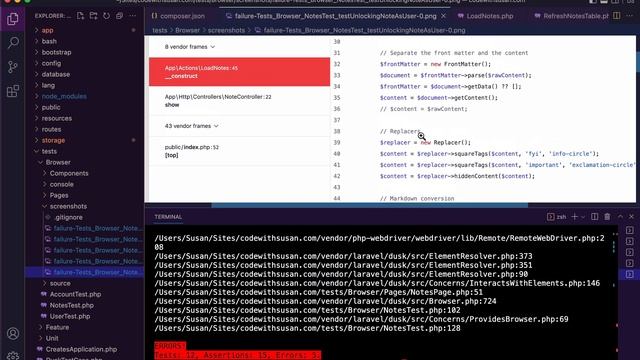This screenshot has height=360, width=640.
Task: Refresh the Explorer file tree
Action: 107,16
